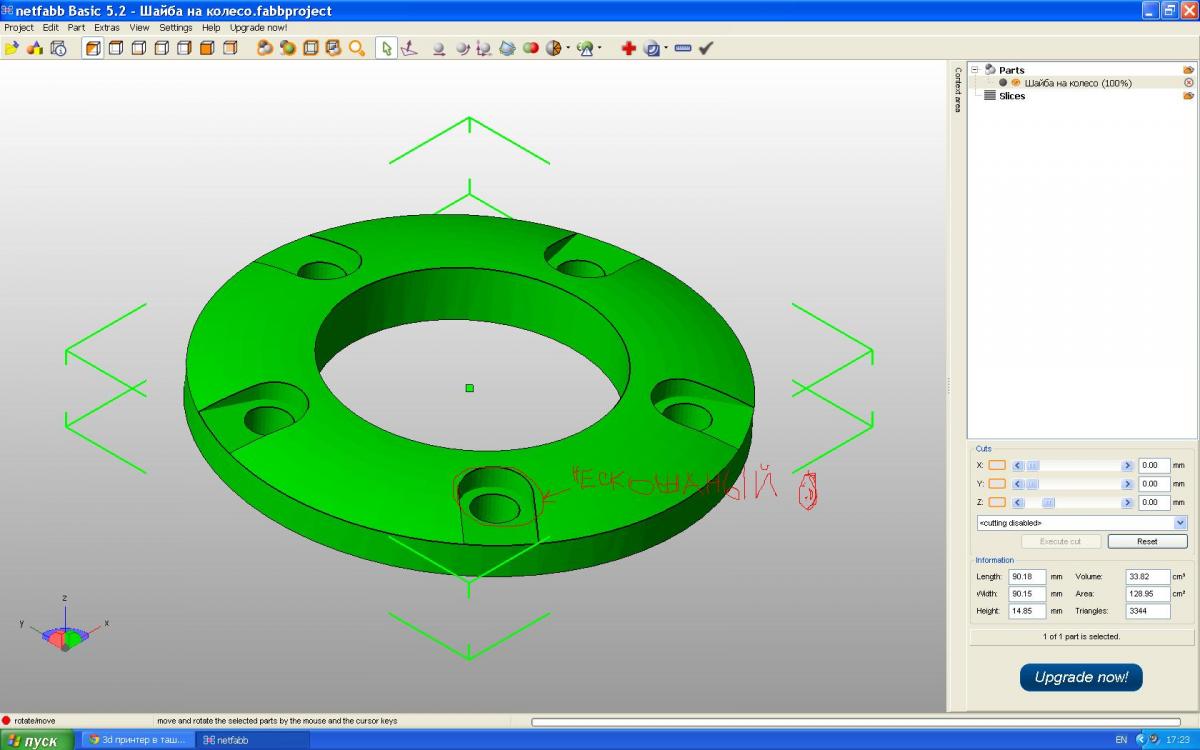Click the Z cut slider right arrow
Viewport: 1200px width, 750px height.
[1127, 502]
